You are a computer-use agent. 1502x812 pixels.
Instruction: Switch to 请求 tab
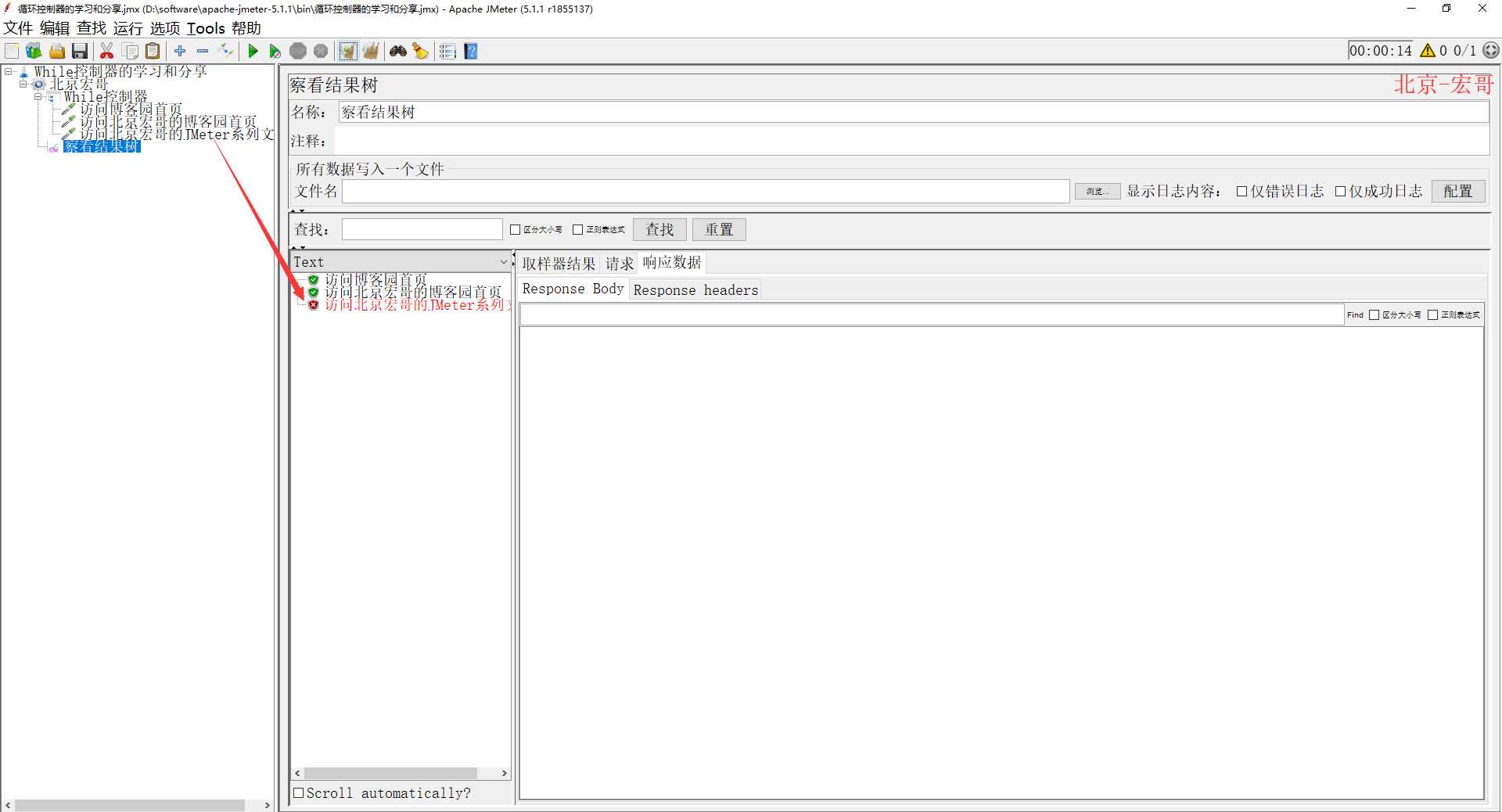[619, 264]
